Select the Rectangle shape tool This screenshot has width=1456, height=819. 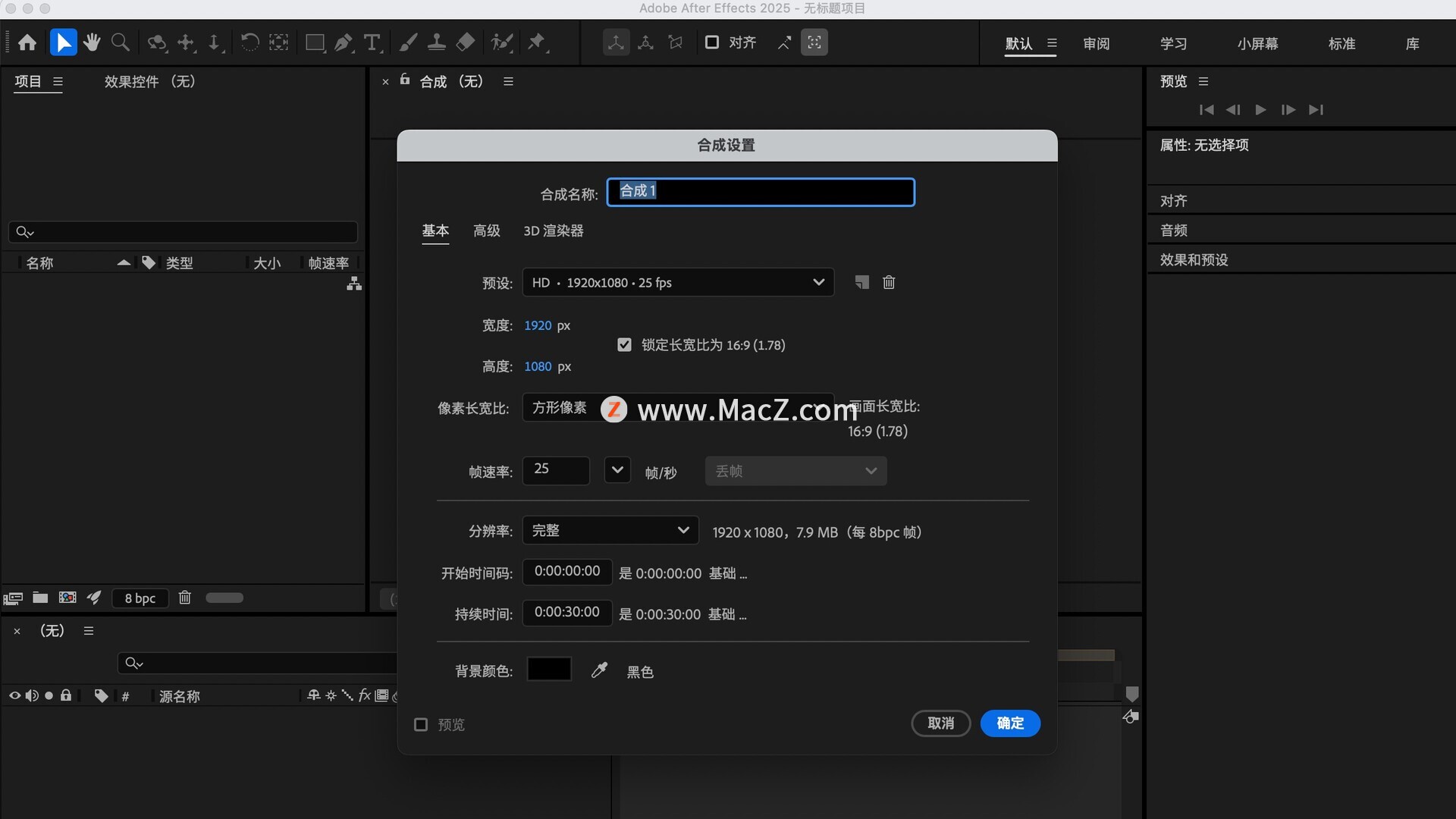(x=315, y=42)
